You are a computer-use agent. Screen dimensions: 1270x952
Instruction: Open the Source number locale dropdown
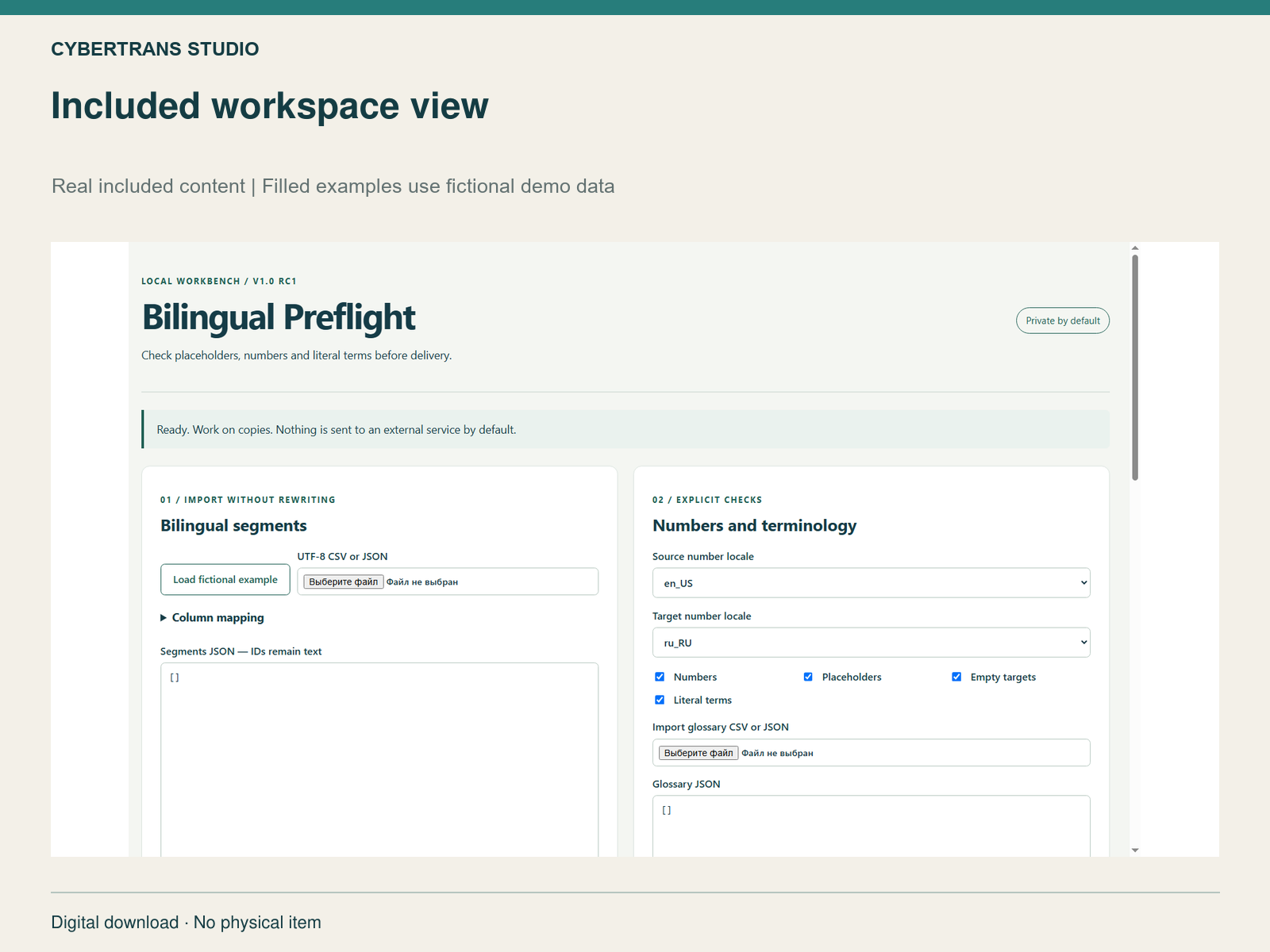coord(871,583)
